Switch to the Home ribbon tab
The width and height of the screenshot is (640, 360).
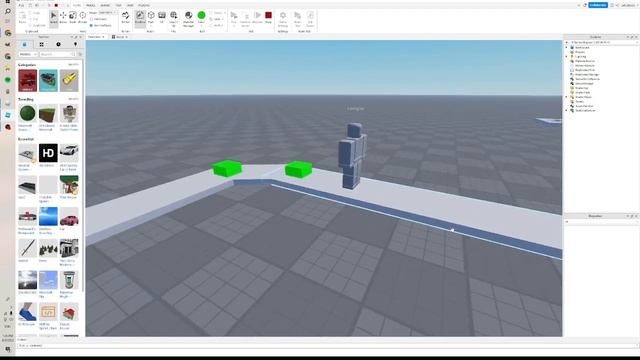coord(77,5)
